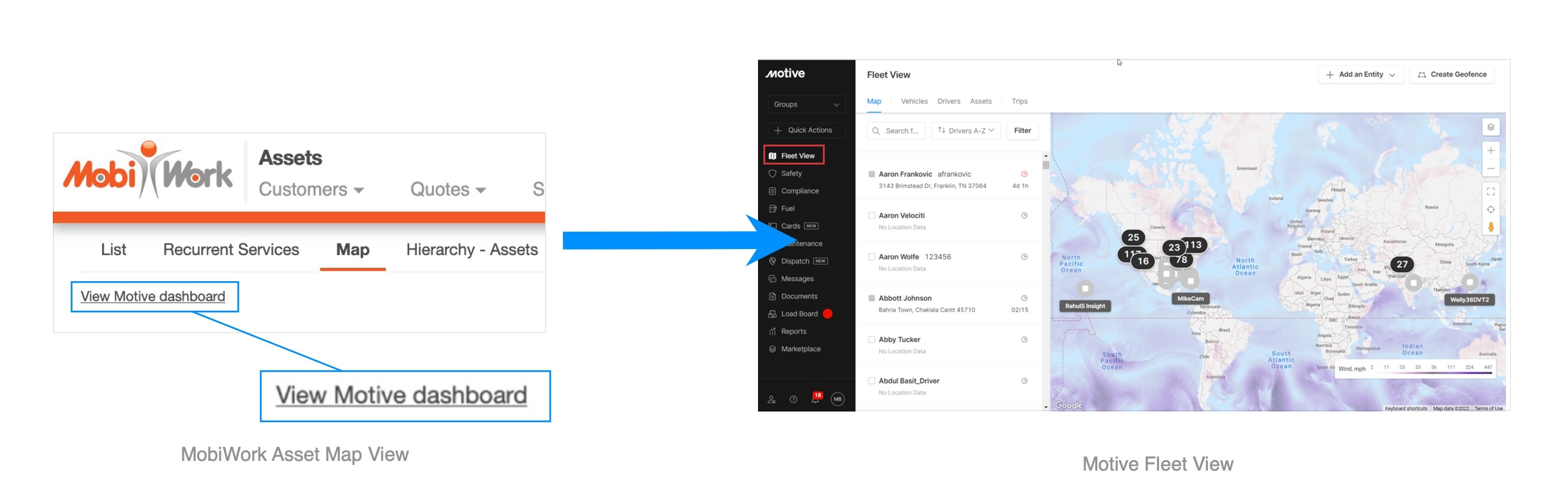Zoom in on the fleet map
Viewport: 1568px width, 493px height.
[x=1490, y=150]
